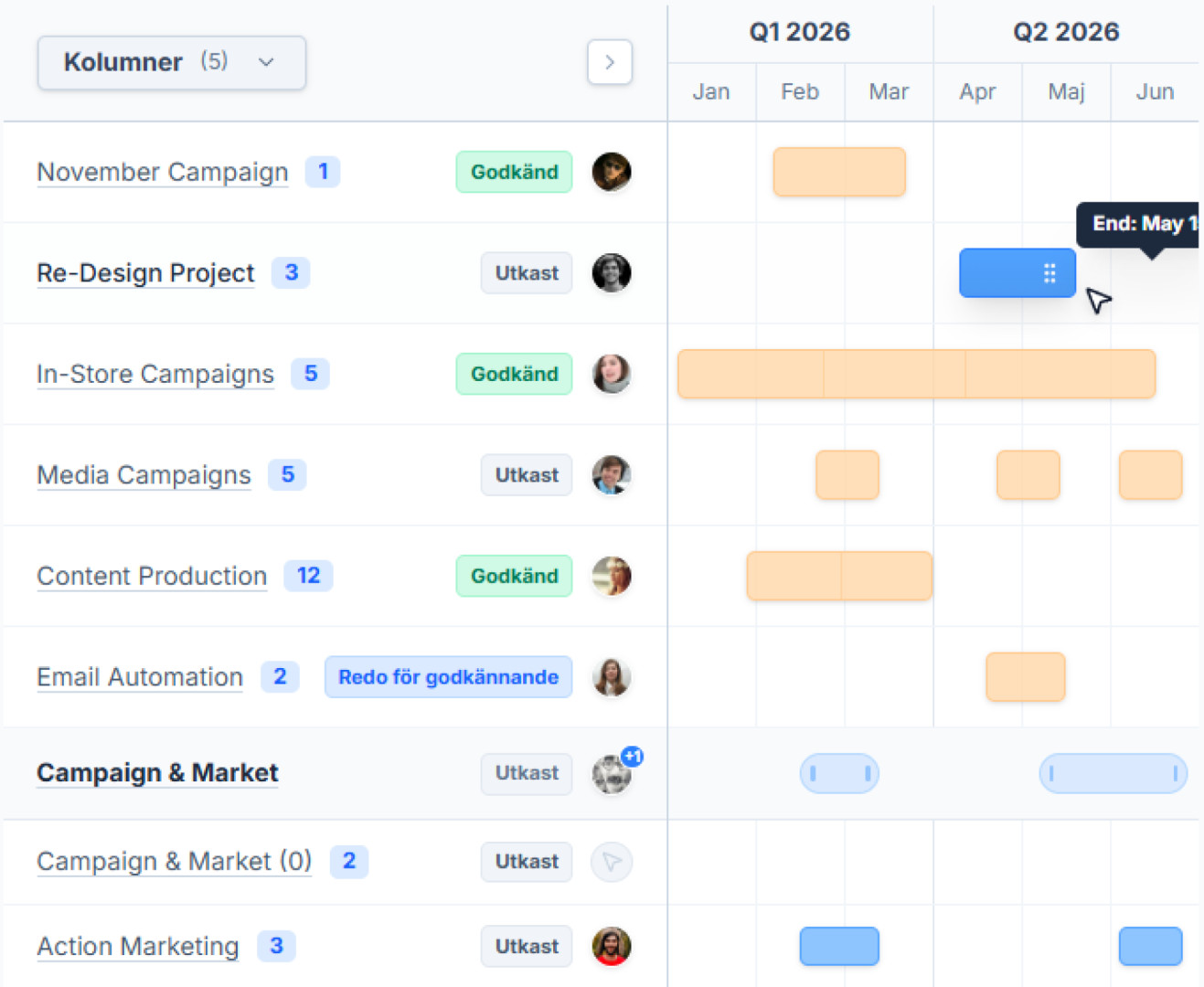Click the Content Production item count badge 12

pyautogui.click(x=308, y=576)
